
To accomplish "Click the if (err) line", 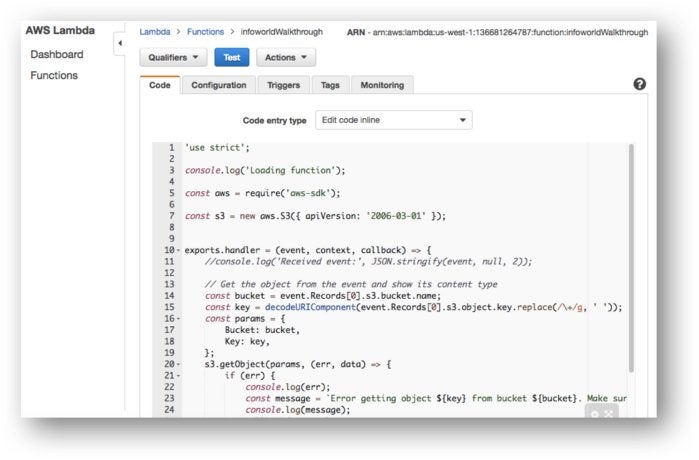I will [x=250, y=376].
